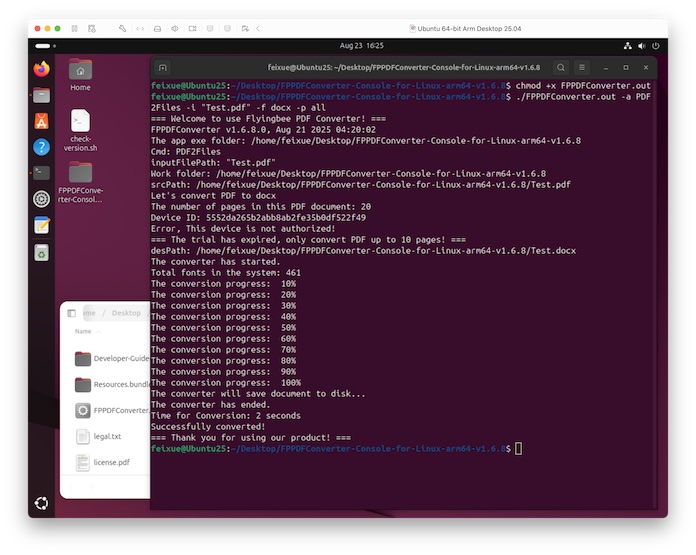Viewport: 696px width, 555px height.
Task: Select legal.txt in the file list
Action: 107,436
